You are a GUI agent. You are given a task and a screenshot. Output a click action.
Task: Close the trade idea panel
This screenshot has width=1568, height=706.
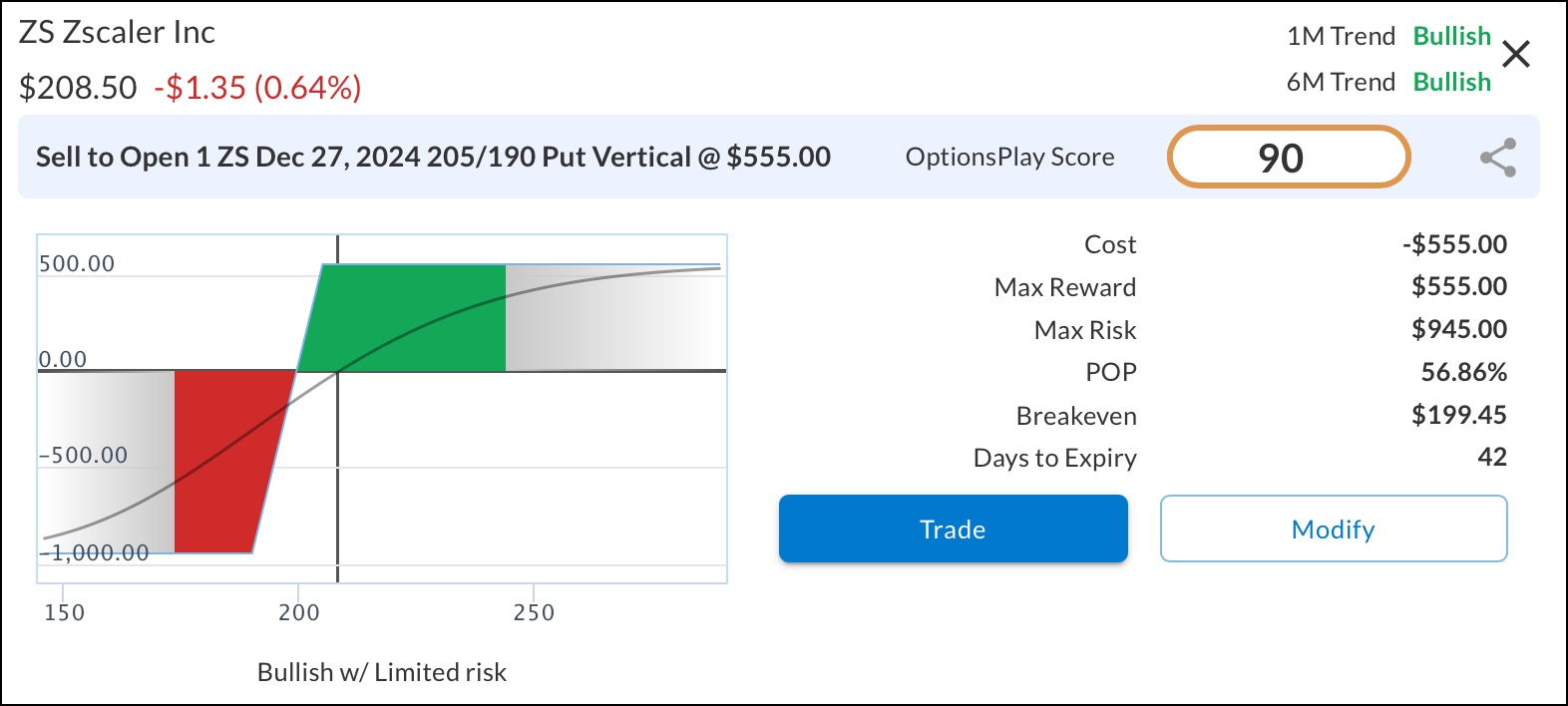[x=1515, y=54]
